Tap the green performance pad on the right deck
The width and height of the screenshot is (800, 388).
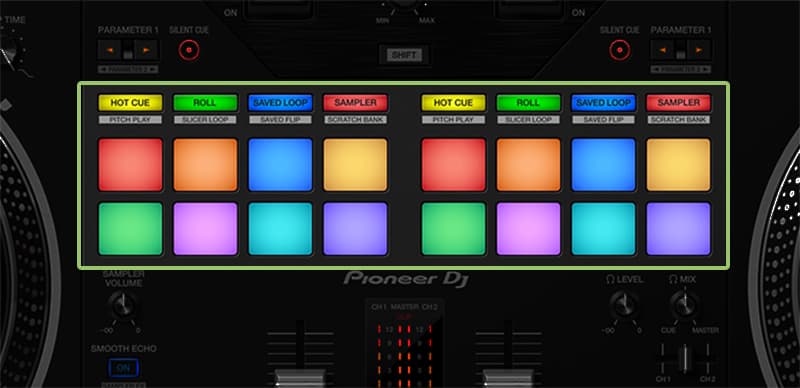(x=454, y=229)
